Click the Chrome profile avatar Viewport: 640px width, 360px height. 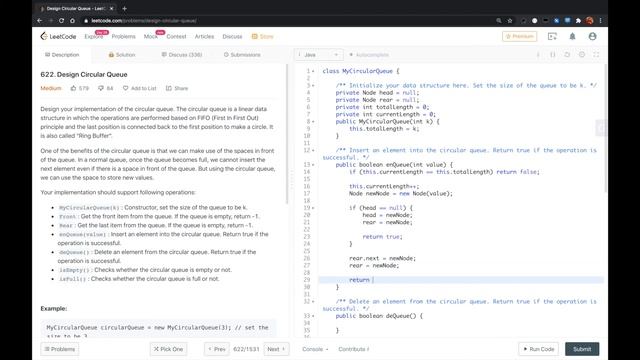point(589,20)
